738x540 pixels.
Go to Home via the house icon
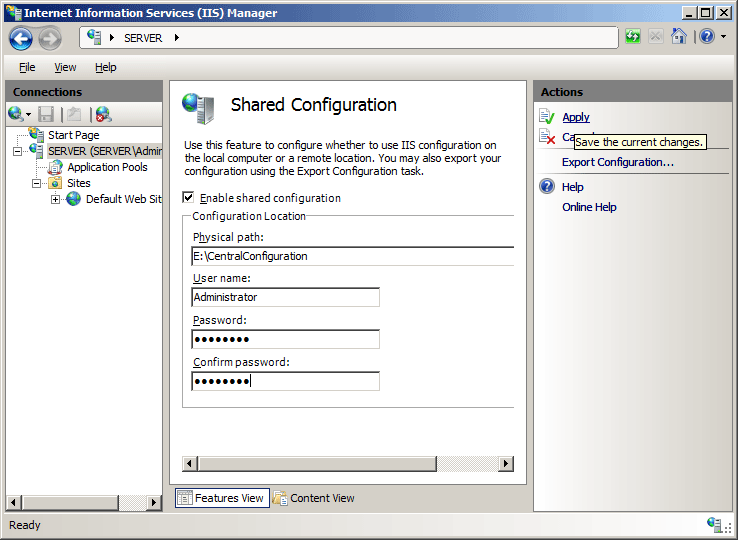click(678, 36)
